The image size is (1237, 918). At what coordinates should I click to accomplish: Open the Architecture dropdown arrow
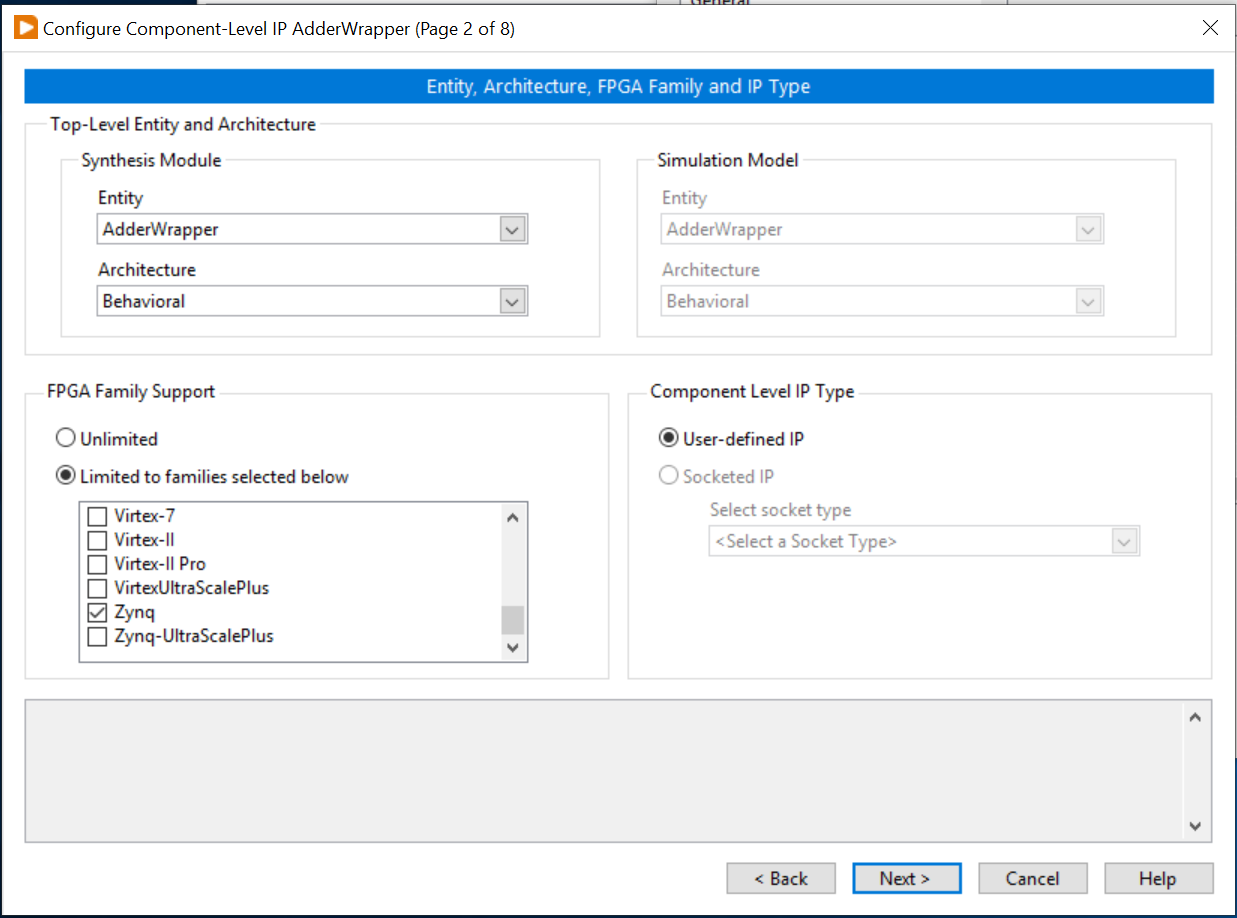[x=512, y=301]
